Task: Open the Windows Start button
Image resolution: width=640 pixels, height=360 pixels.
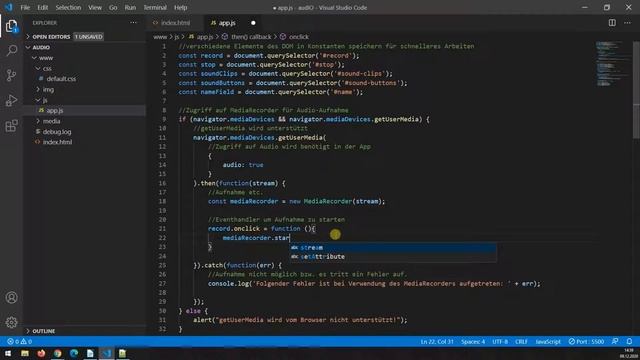Action: [x=8, y=353]
